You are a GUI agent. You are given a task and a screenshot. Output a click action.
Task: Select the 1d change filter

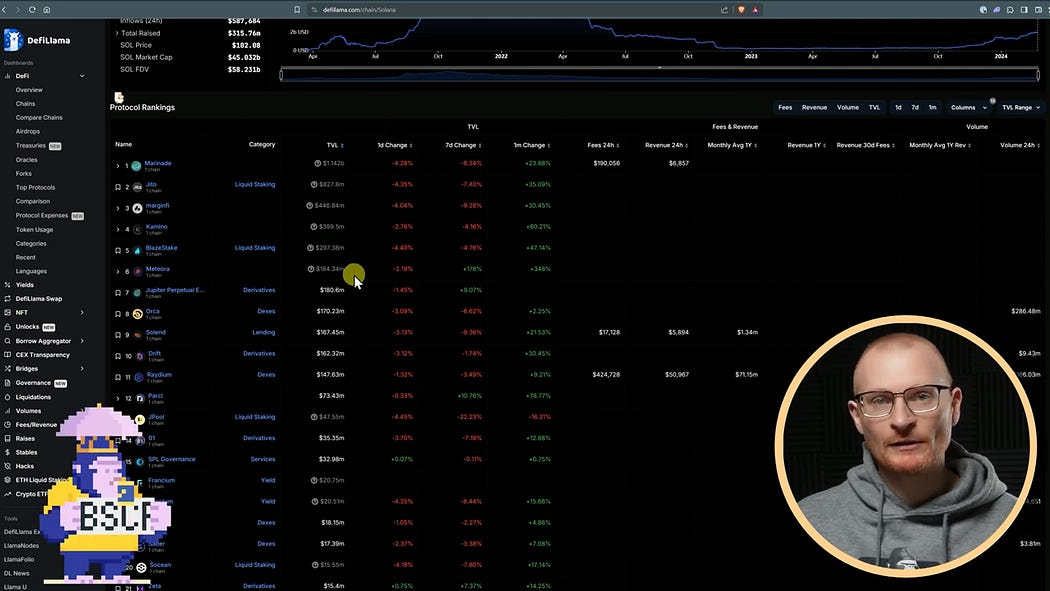coord(898,107)
